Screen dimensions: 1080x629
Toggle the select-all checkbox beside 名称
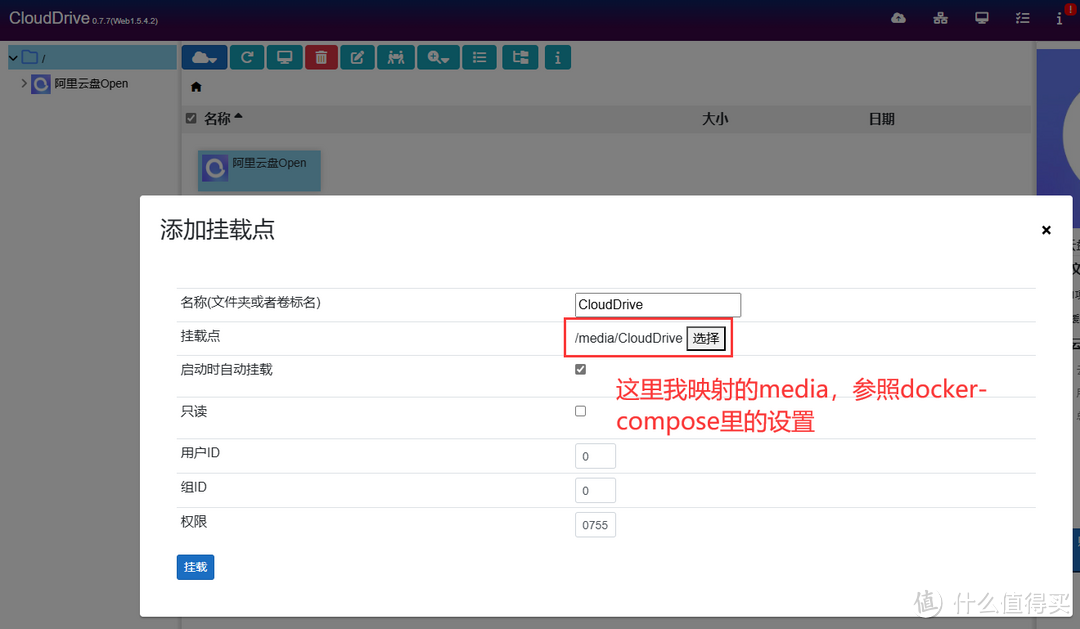(190, 117)
